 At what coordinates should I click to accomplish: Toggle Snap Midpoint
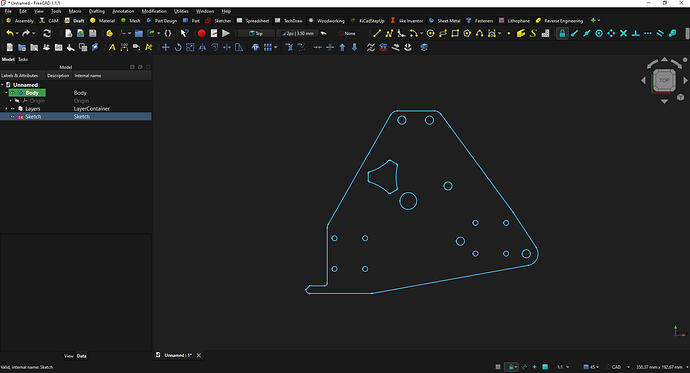coord(587,33)
